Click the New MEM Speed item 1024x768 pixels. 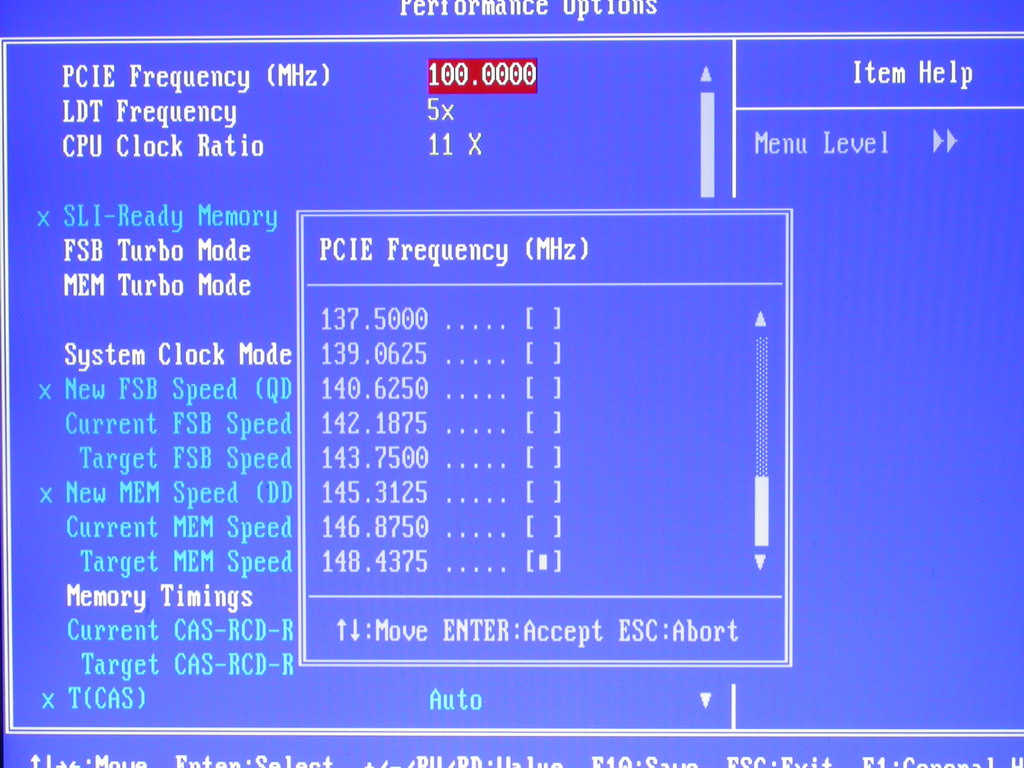tap(179, 494)
